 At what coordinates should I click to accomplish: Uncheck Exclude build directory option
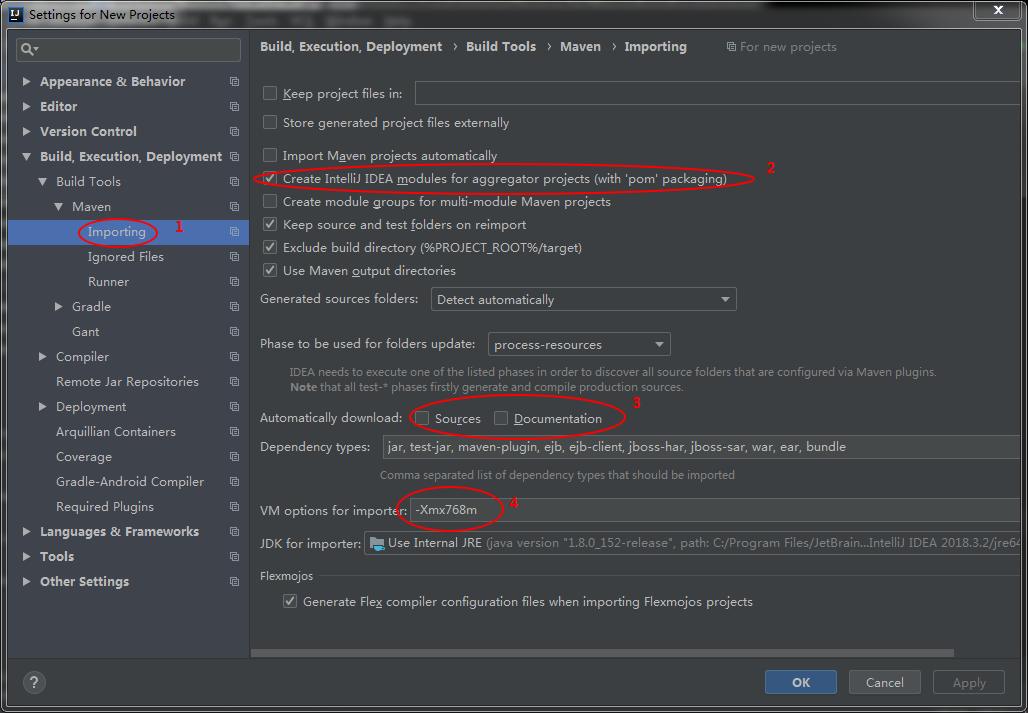pyautogui.click(x=269, y=247)
